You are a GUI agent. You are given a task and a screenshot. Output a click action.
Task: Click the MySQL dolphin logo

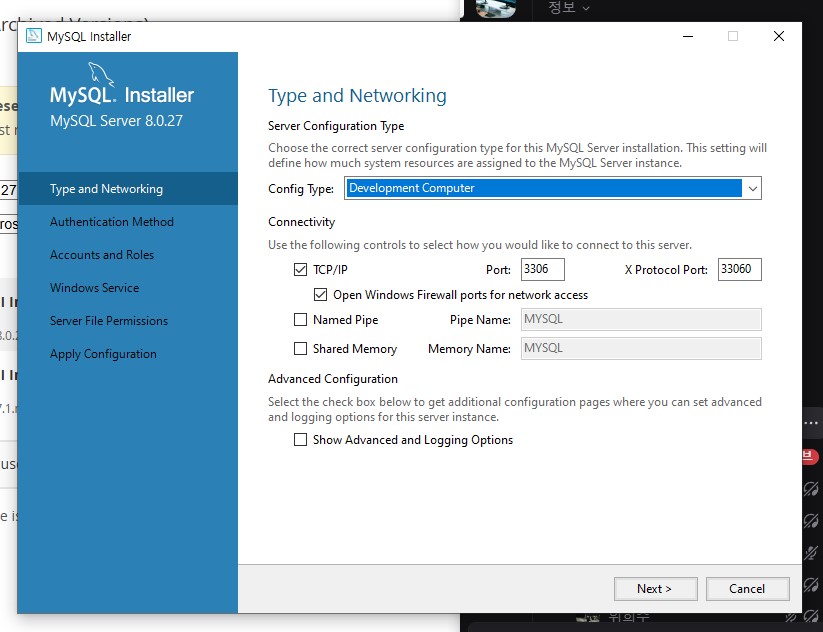(x=101, y=73)
